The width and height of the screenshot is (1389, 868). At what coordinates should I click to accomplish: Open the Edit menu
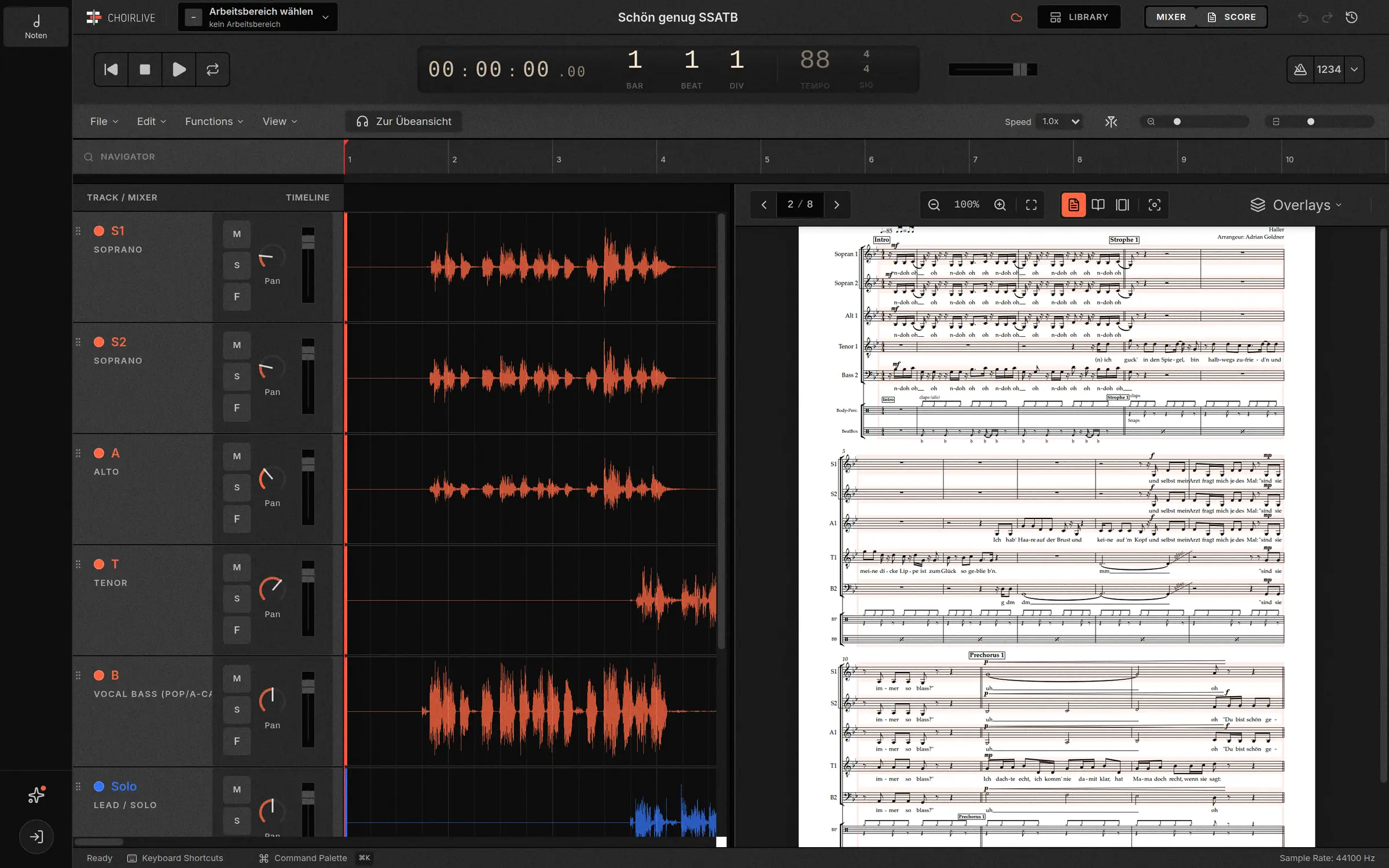tap(151, 122)
